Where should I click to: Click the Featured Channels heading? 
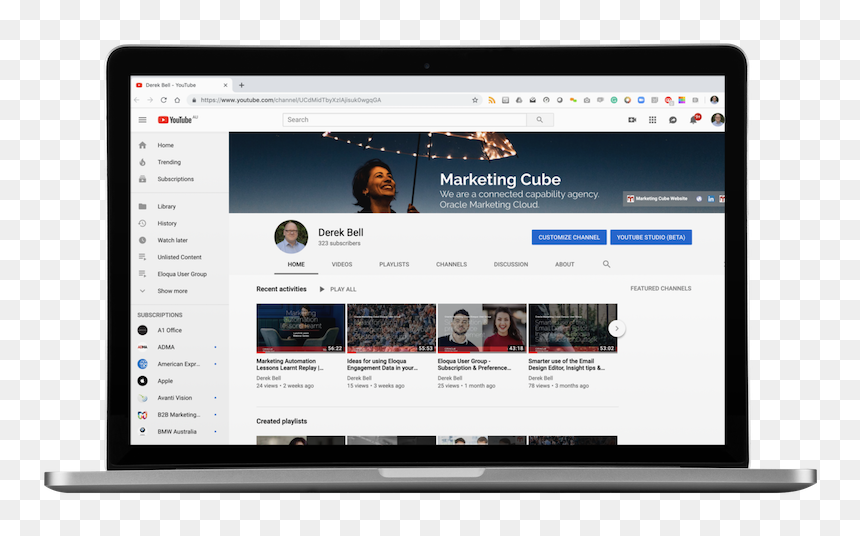660,289
